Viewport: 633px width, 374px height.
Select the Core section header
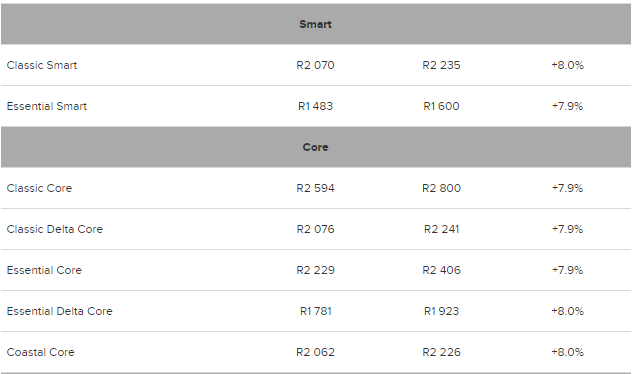(315, 147)
